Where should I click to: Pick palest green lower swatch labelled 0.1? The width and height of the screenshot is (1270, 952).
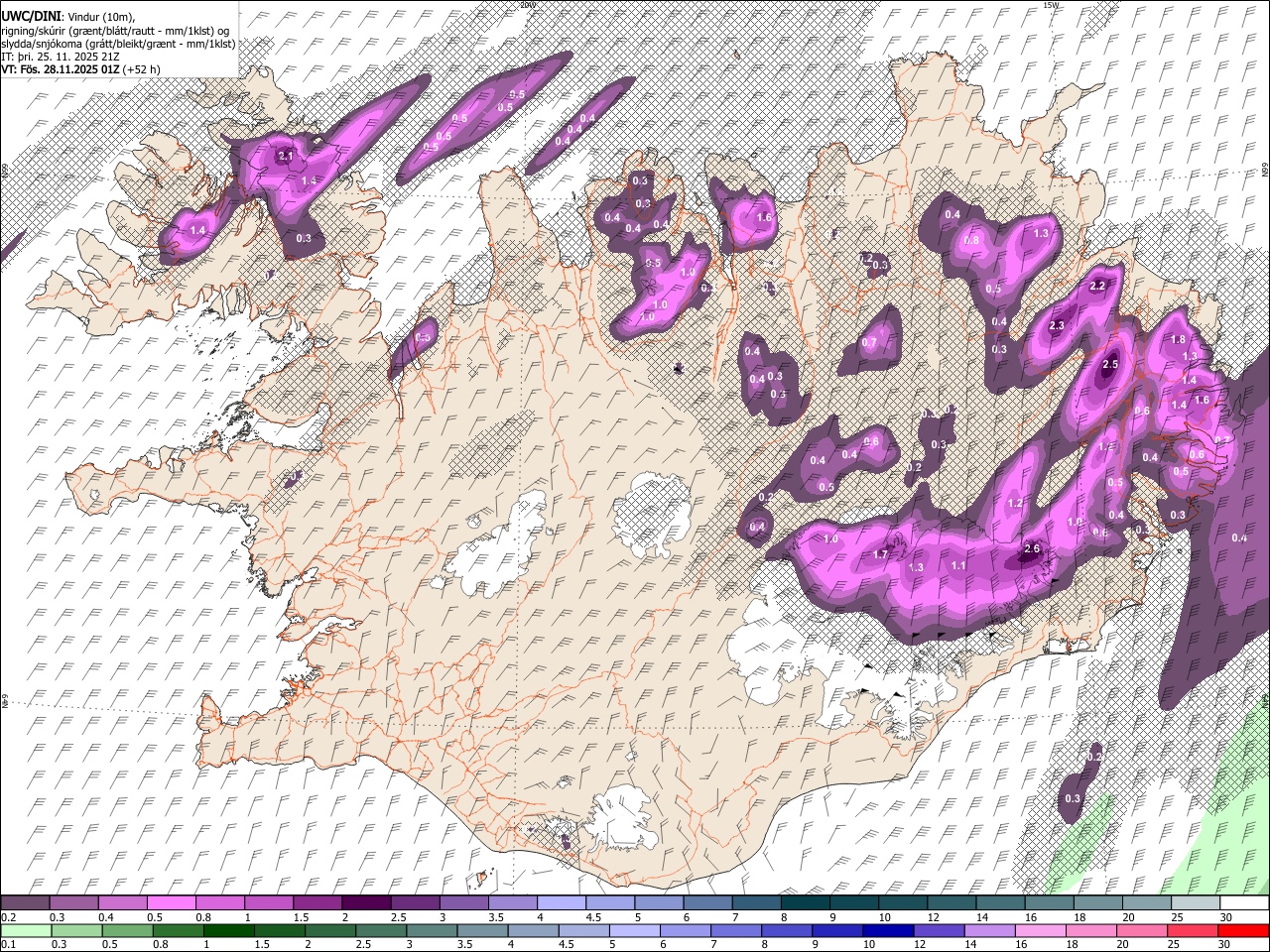26,930
